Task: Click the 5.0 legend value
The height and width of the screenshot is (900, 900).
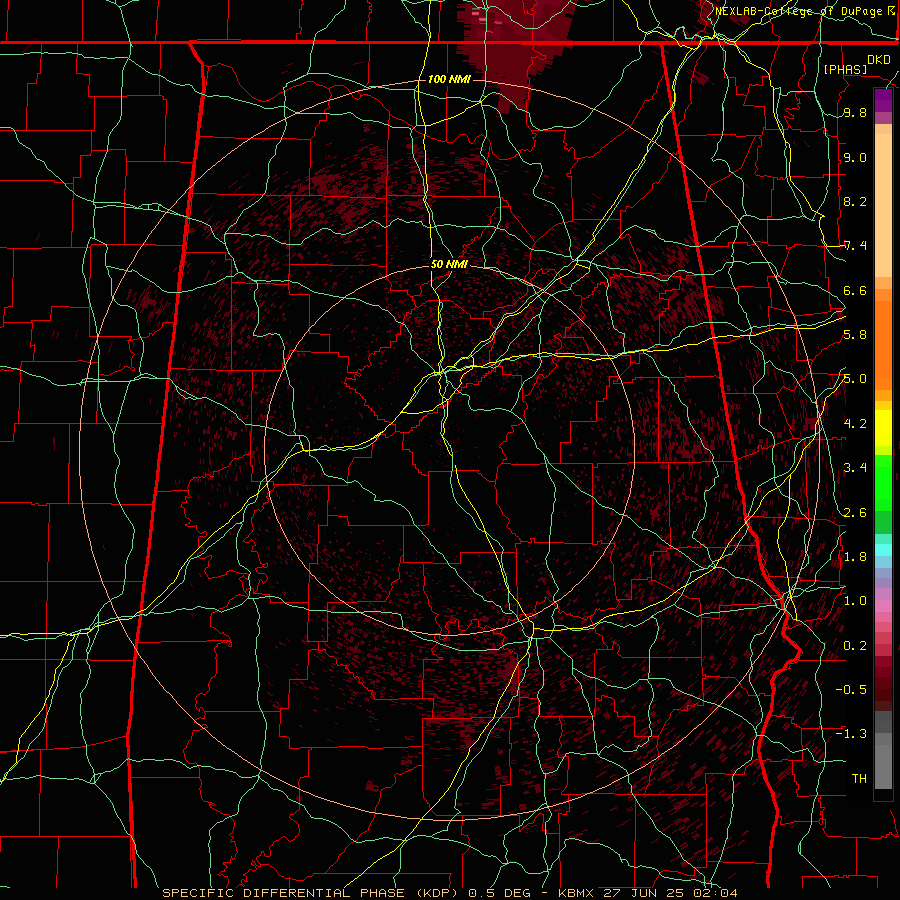Action: coord(855,379)
